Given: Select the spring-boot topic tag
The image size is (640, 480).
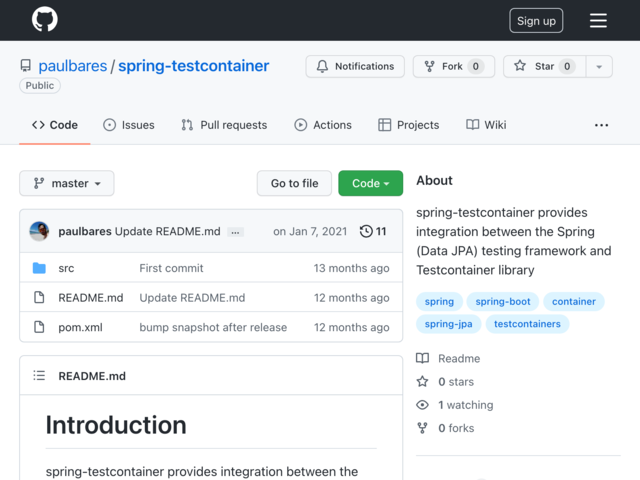Looking at the screenshot, I should coord(503,301).
